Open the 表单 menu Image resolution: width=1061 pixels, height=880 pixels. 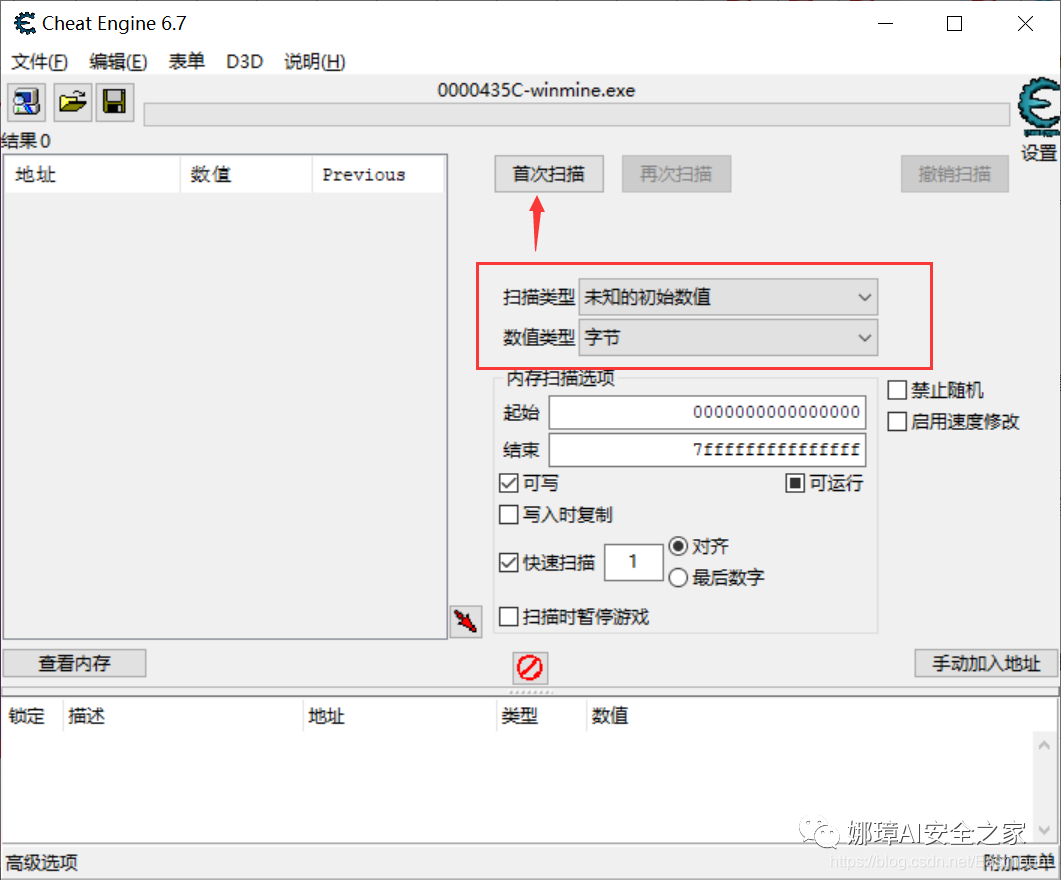point(186,62)
